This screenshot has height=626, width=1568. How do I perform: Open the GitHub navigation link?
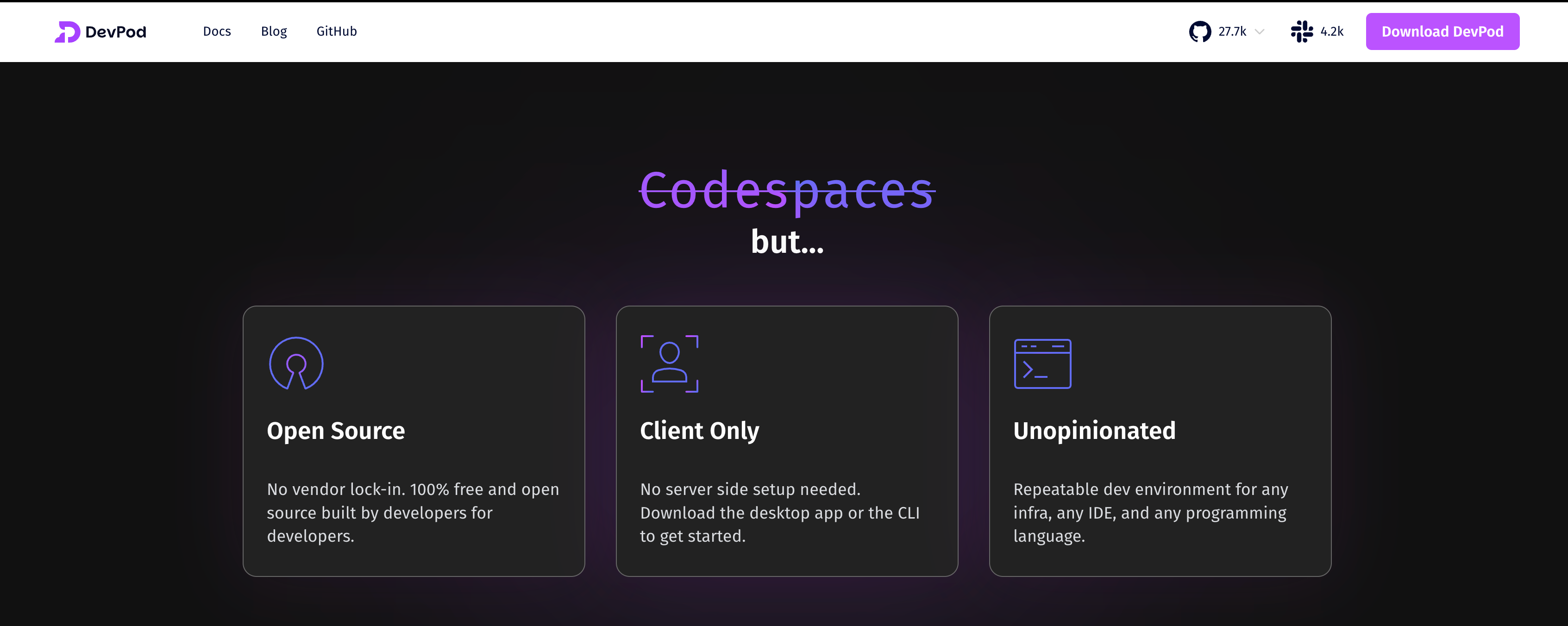pos(337,31)
